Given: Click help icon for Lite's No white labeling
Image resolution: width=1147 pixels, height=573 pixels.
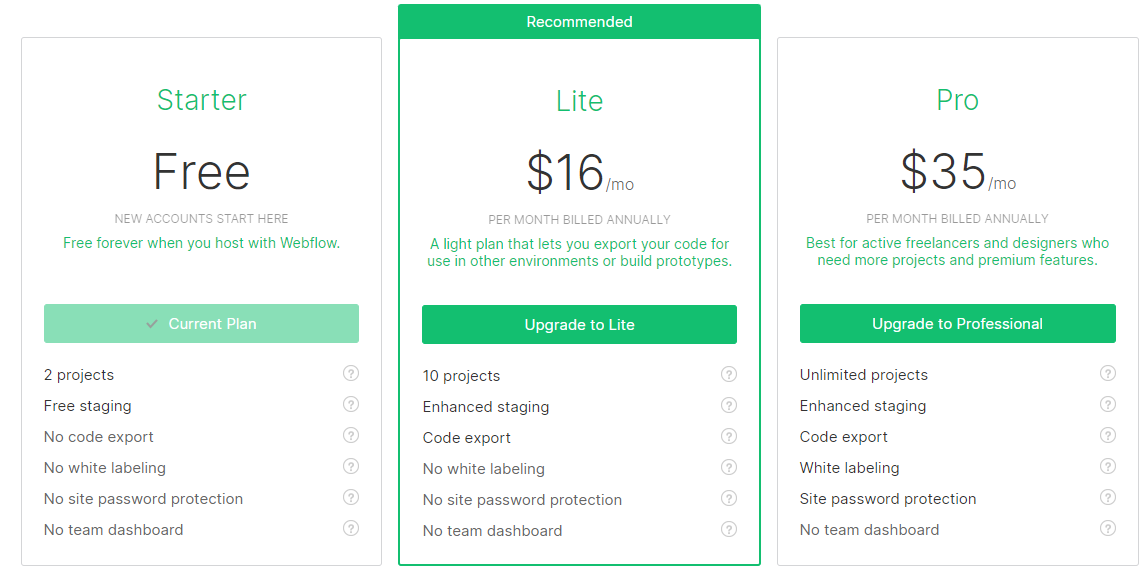Looking at the screenshot, I should coord(729,468).
